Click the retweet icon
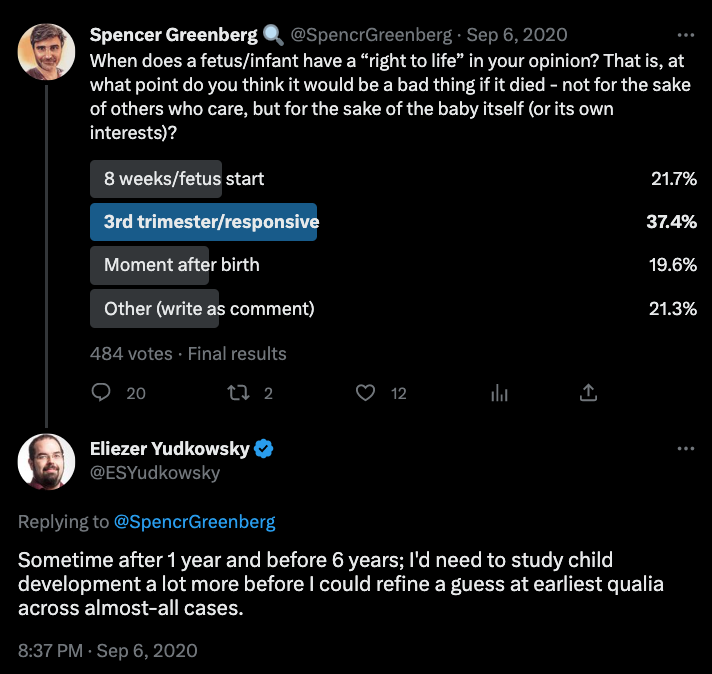 [237, 393]
